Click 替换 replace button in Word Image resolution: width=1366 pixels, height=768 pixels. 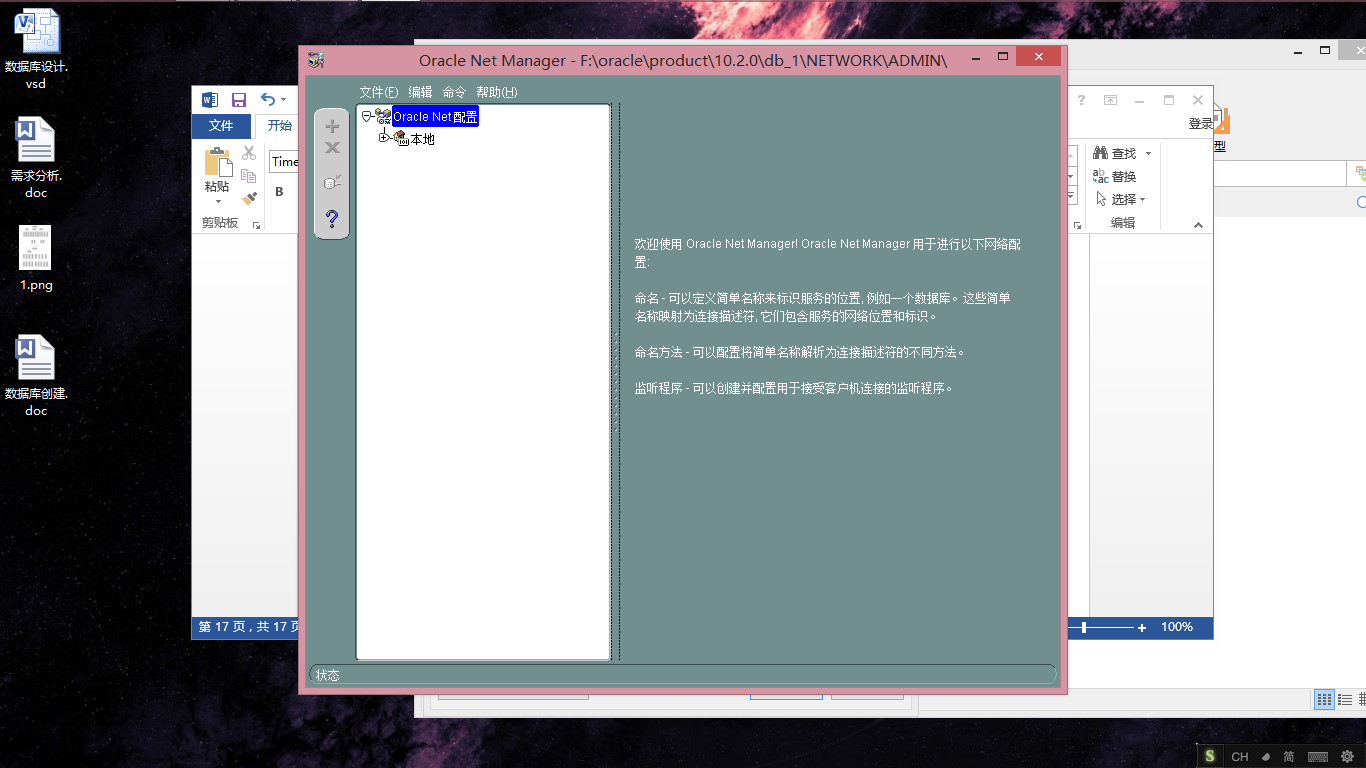click(1114, 176)
